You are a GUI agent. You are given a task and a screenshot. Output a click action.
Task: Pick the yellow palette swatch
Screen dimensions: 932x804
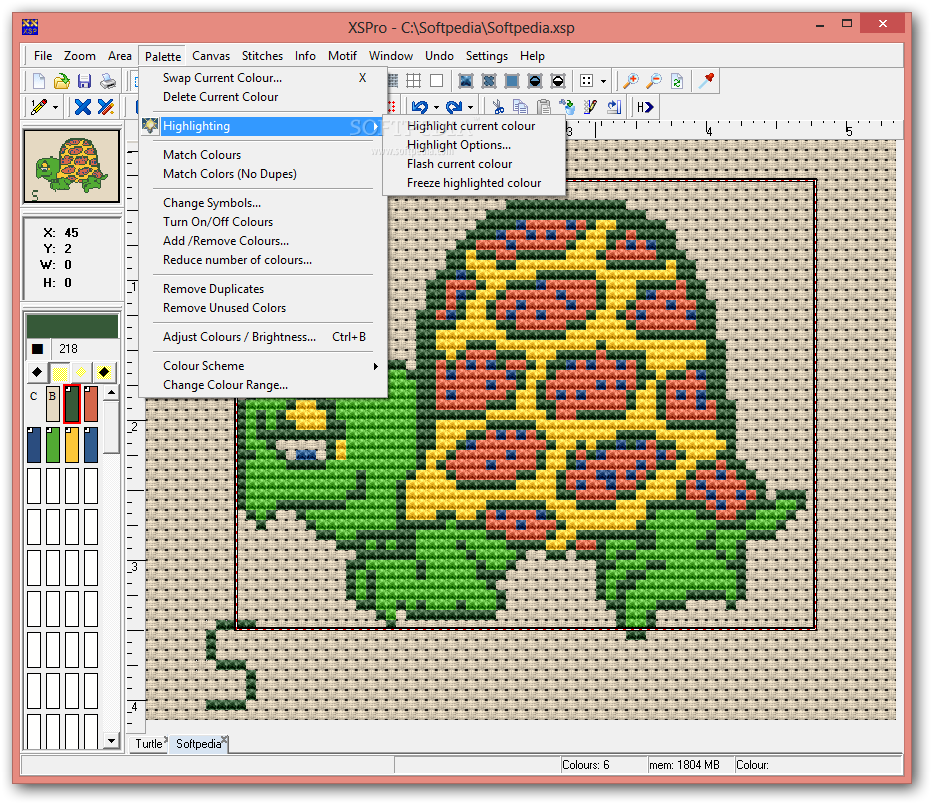point(71,444)
